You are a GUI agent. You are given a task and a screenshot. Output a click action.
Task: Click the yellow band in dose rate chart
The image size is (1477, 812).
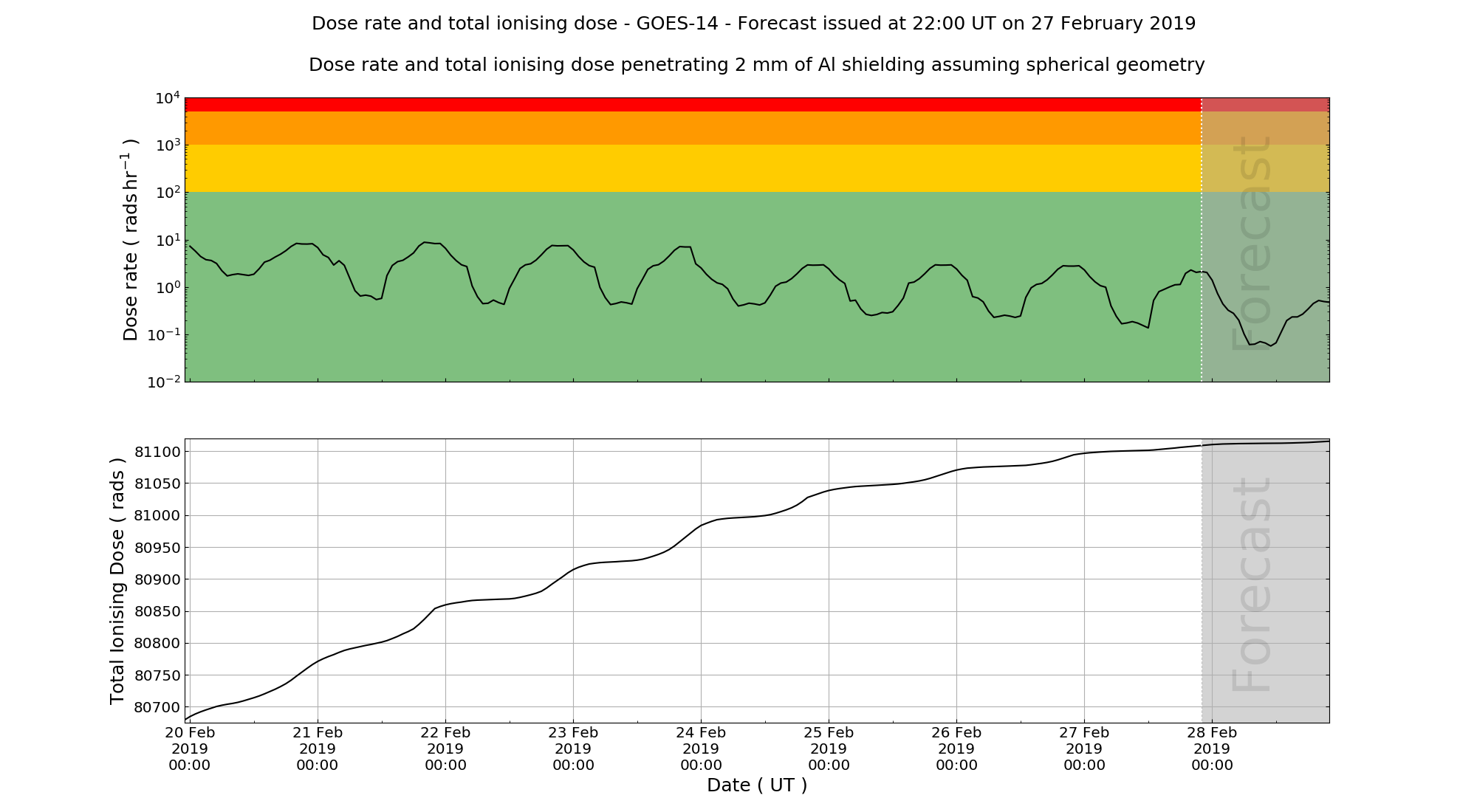(693, 168)
